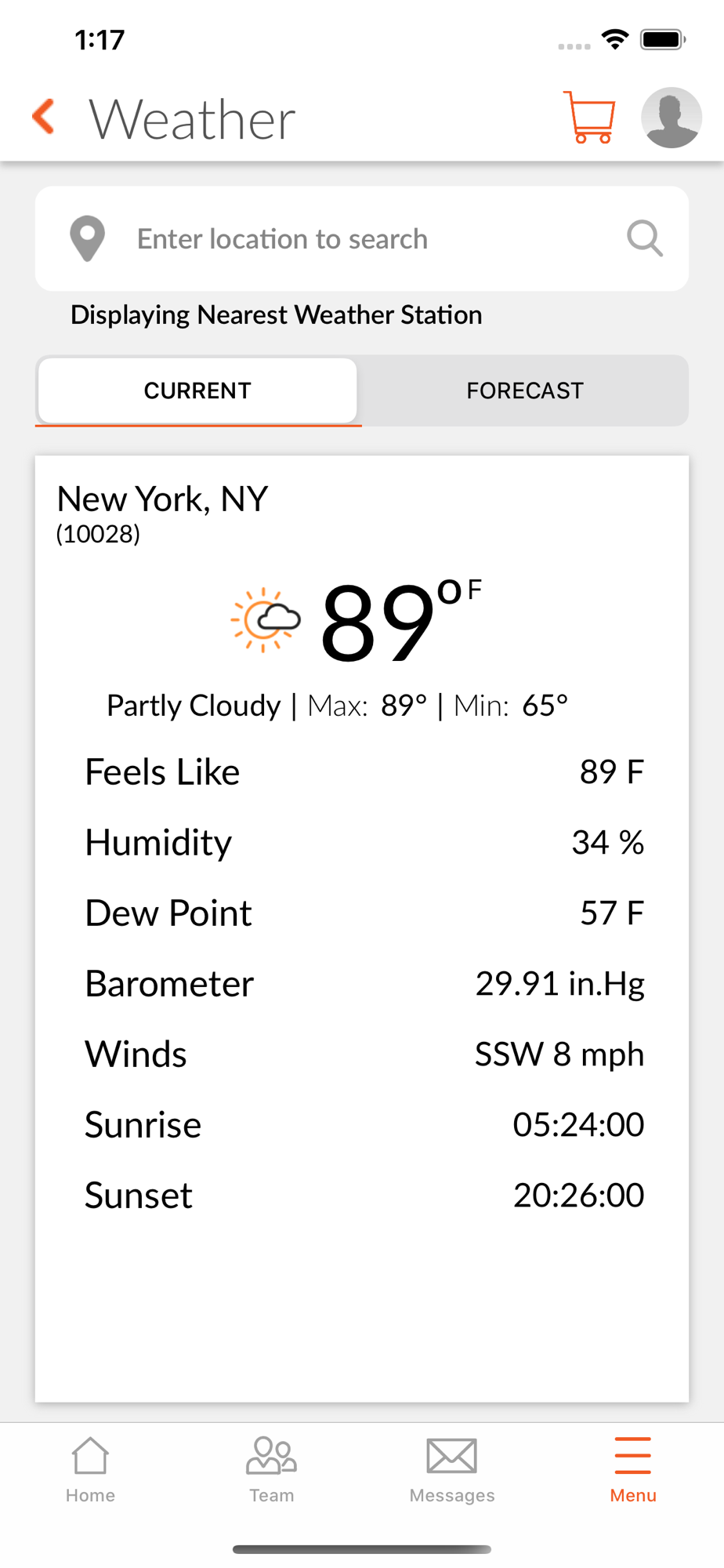Select the Humidity row

tap(364, 843)
